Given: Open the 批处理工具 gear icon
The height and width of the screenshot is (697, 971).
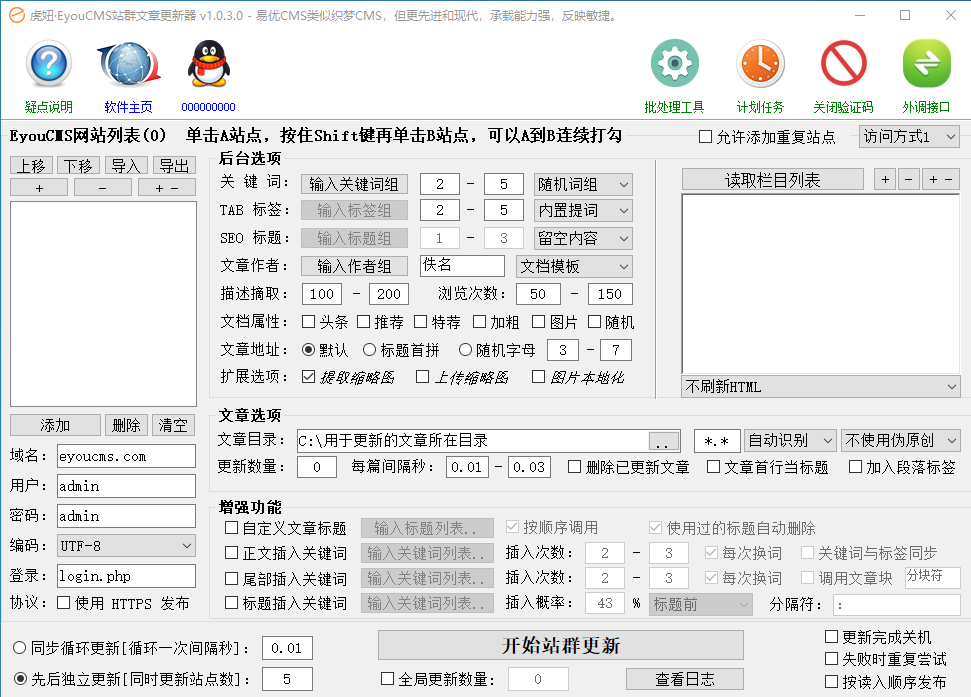Looking at the screenshot, I should tap(674, 64).
